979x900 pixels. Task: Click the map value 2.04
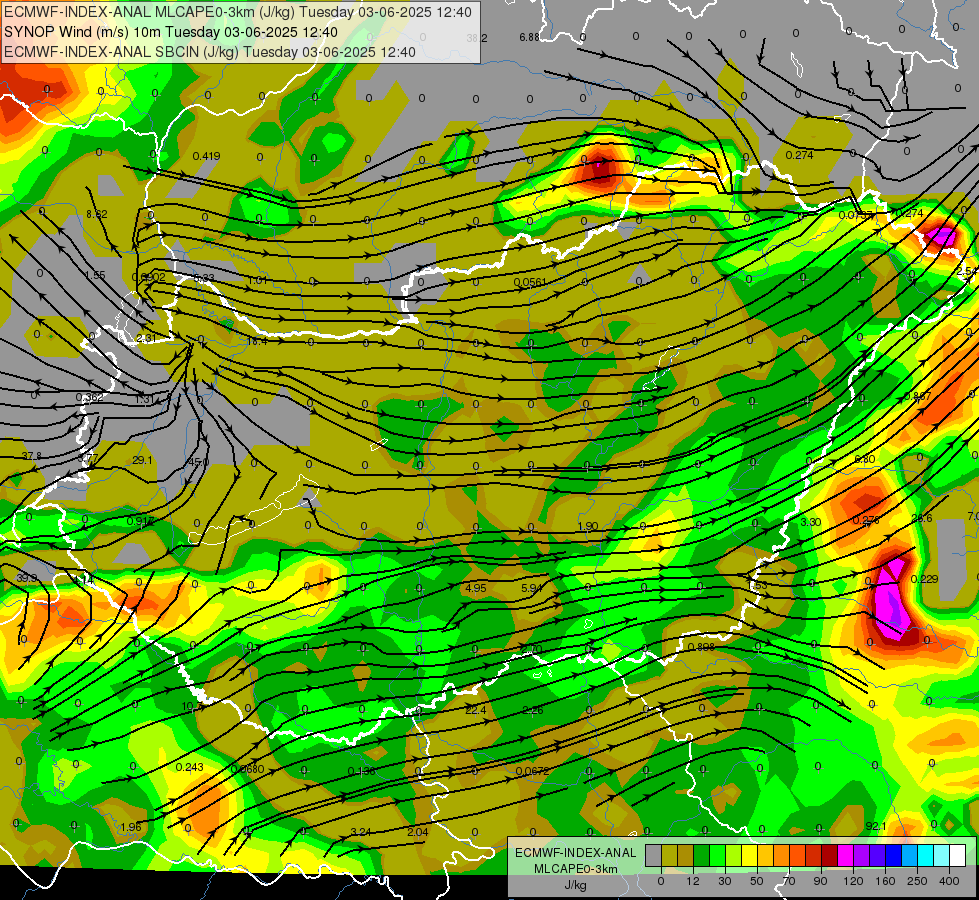click(x=418, y=832)
